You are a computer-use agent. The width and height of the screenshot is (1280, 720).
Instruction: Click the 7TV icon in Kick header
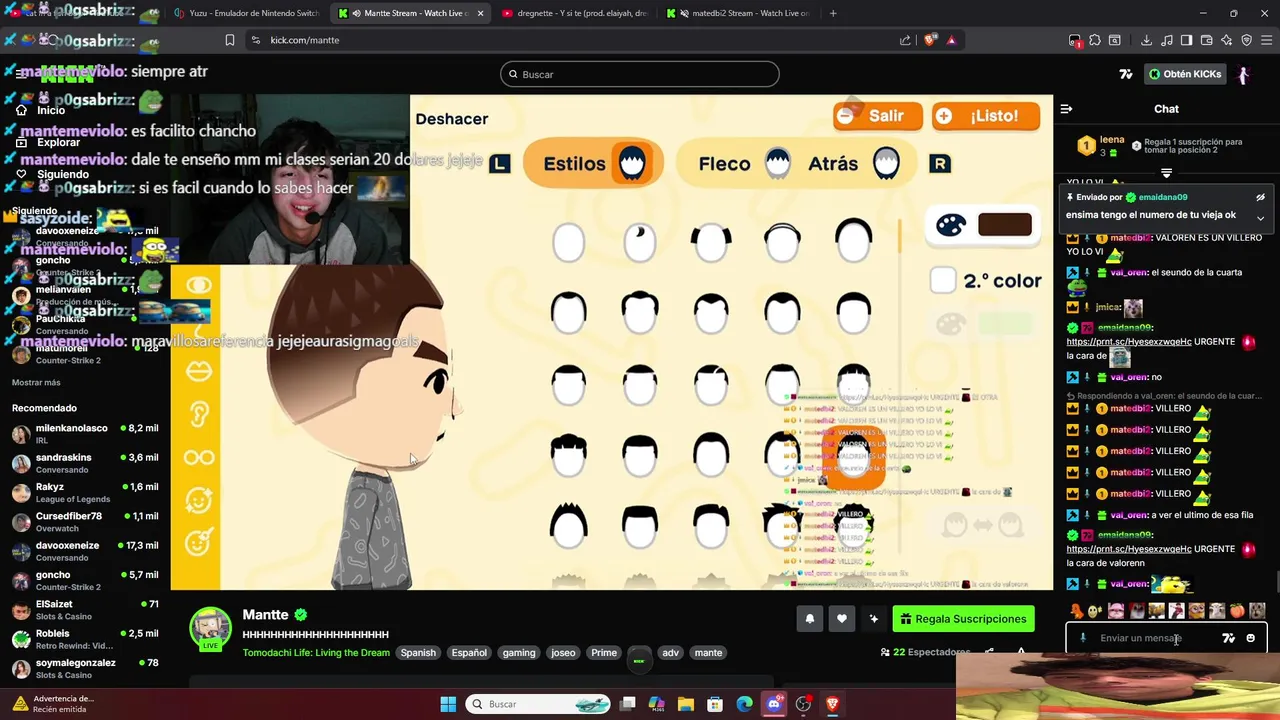[1126, 74]
